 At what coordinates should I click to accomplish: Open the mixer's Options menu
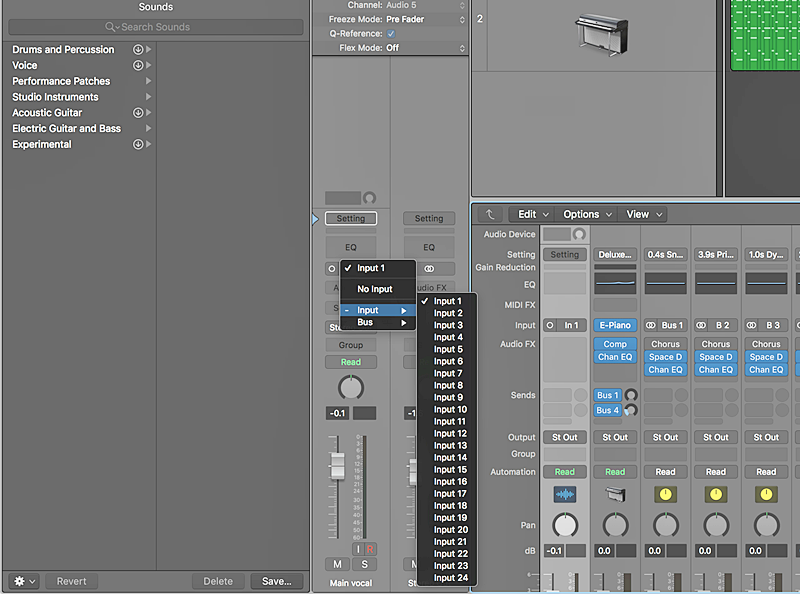pyautogui.click(x=587, y=214)
